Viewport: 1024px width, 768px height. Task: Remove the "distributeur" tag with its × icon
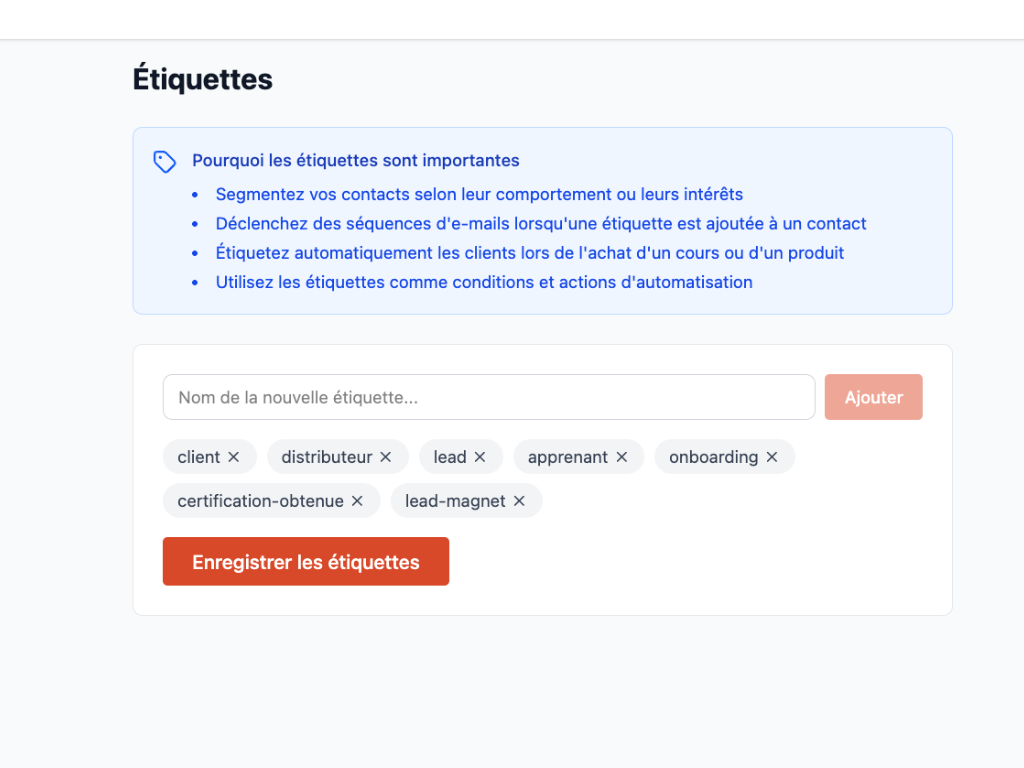(387, 456)
